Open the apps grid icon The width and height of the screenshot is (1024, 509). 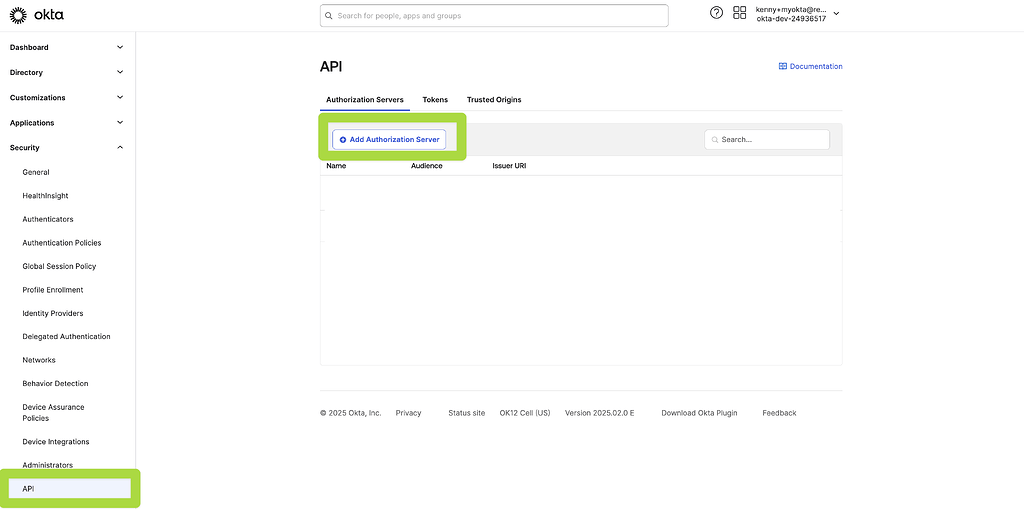coord(740,12)
